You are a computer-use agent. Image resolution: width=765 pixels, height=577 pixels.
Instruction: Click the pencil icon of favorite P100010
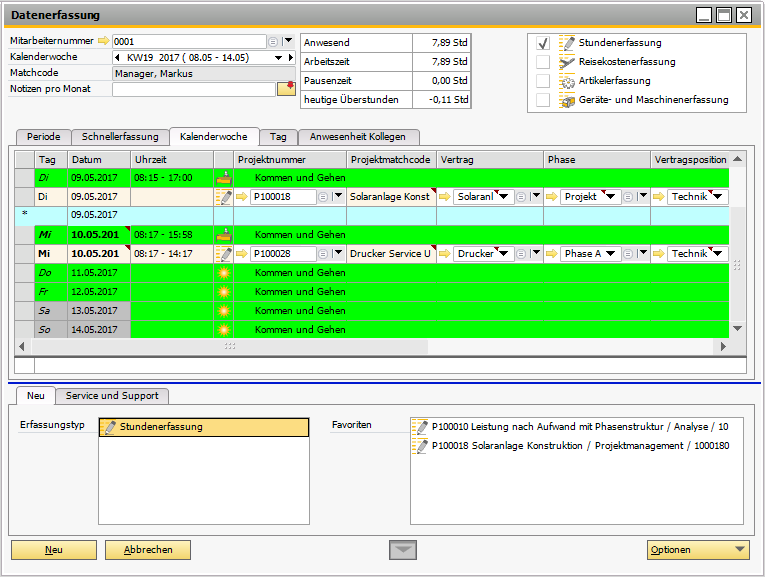[421, 427]
